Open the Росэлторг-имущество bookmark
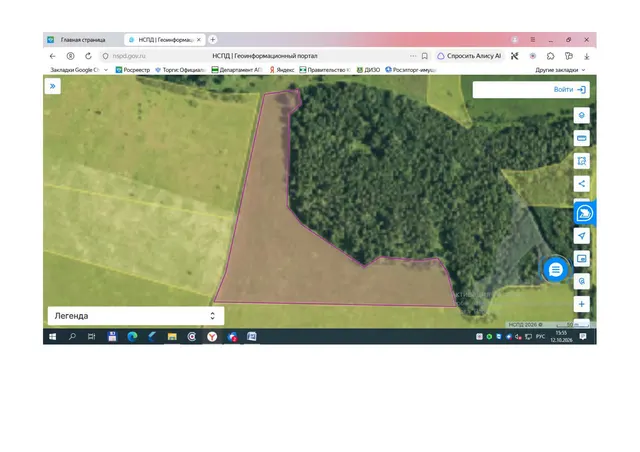The height and width of the screenshot is (452, 640). click(411, 70)
